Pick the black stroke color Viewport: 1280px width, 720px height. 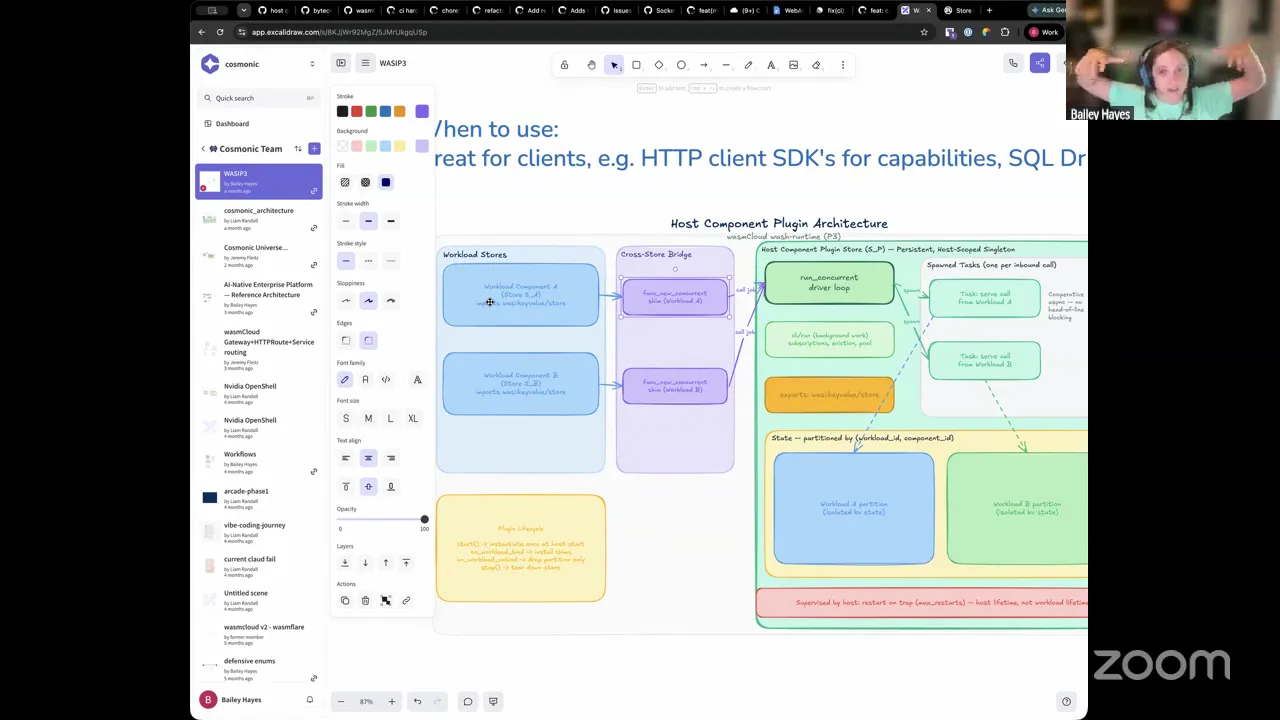[343, 111]
